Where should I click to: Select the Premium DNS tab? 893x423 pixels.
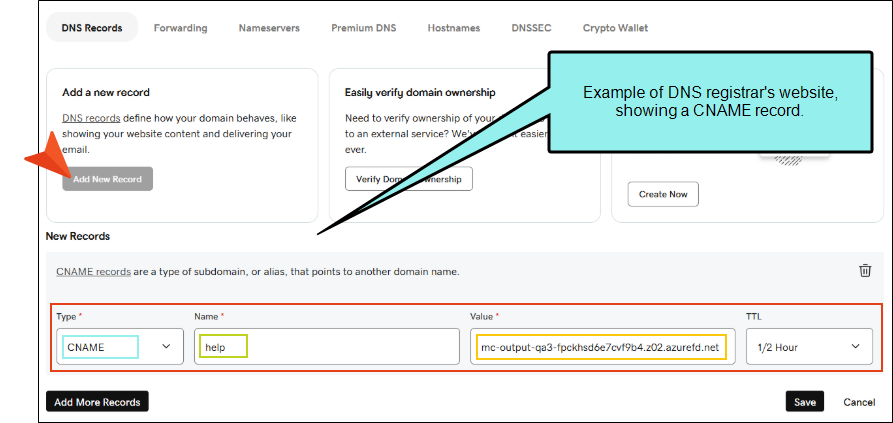(363, 28)
